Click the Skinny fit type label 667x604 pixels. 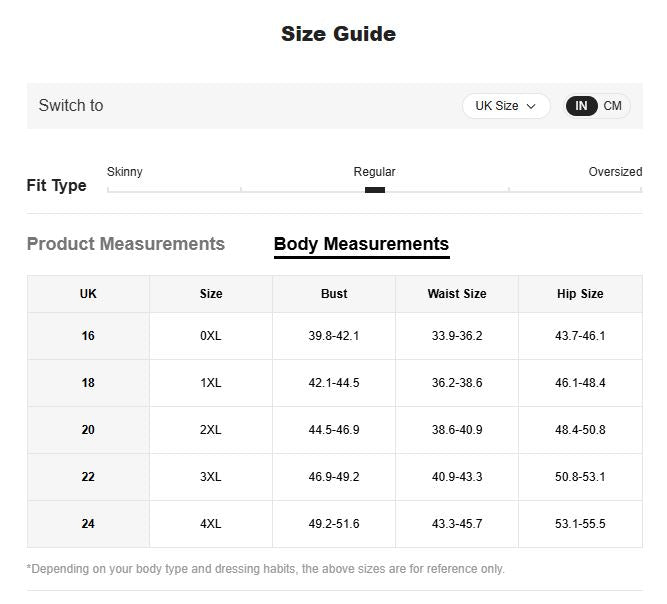[x=125, y=172]
